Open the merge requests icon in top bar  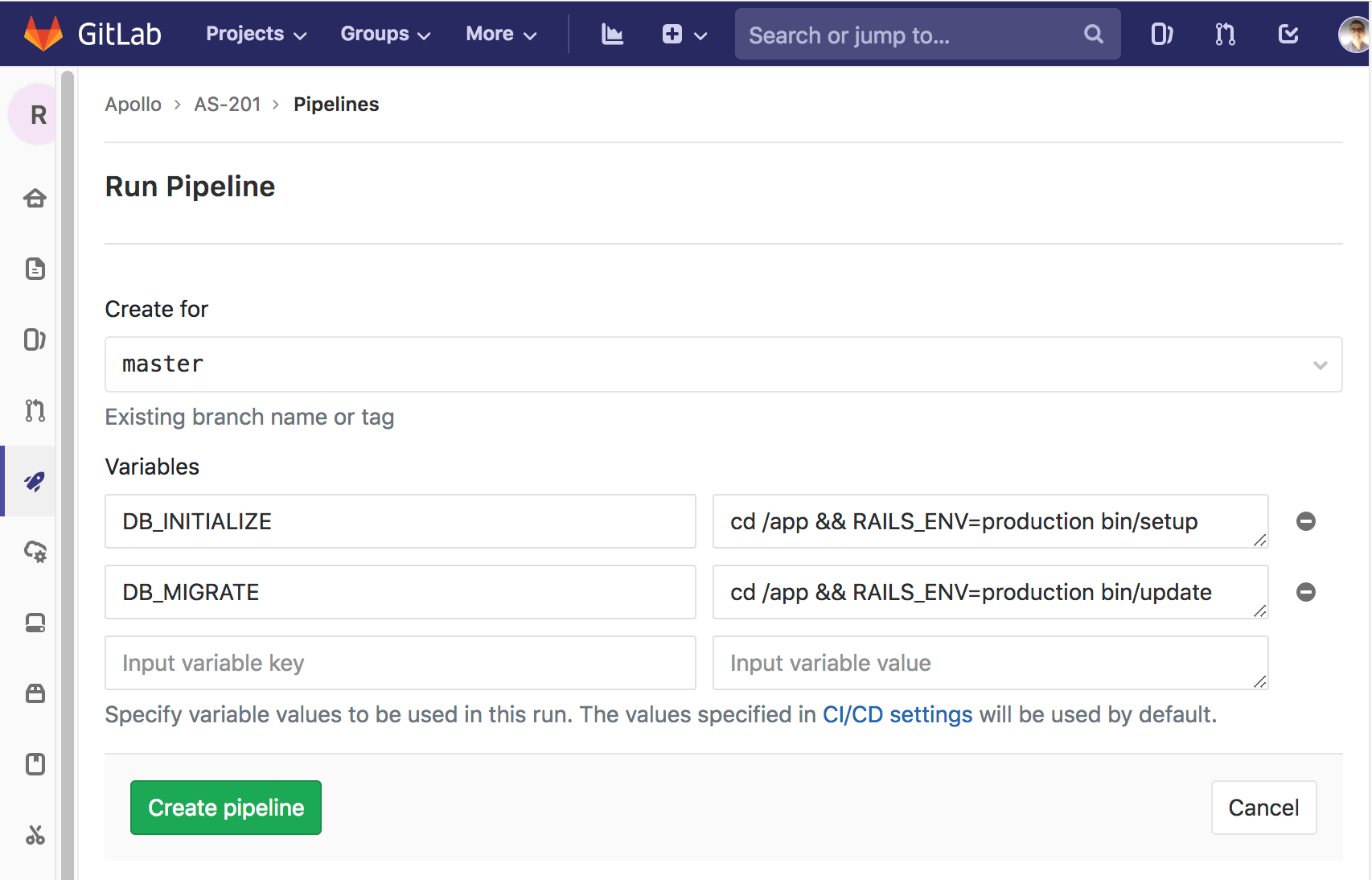(1224, 34)
